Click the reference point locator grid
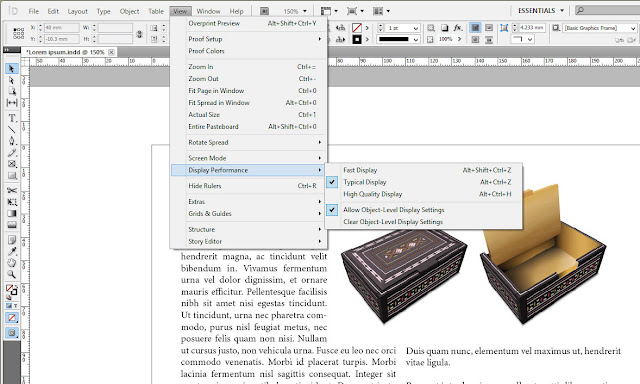Screen dimensions: 640x384 tap(18, 33)
